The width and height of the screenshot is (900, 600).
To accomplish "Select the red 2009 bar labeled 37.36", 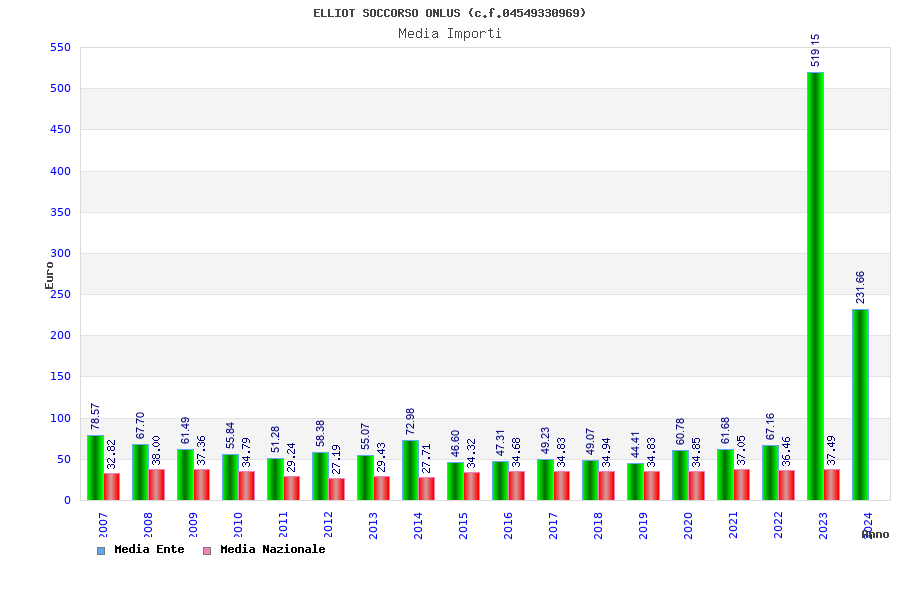I will 201,485.
